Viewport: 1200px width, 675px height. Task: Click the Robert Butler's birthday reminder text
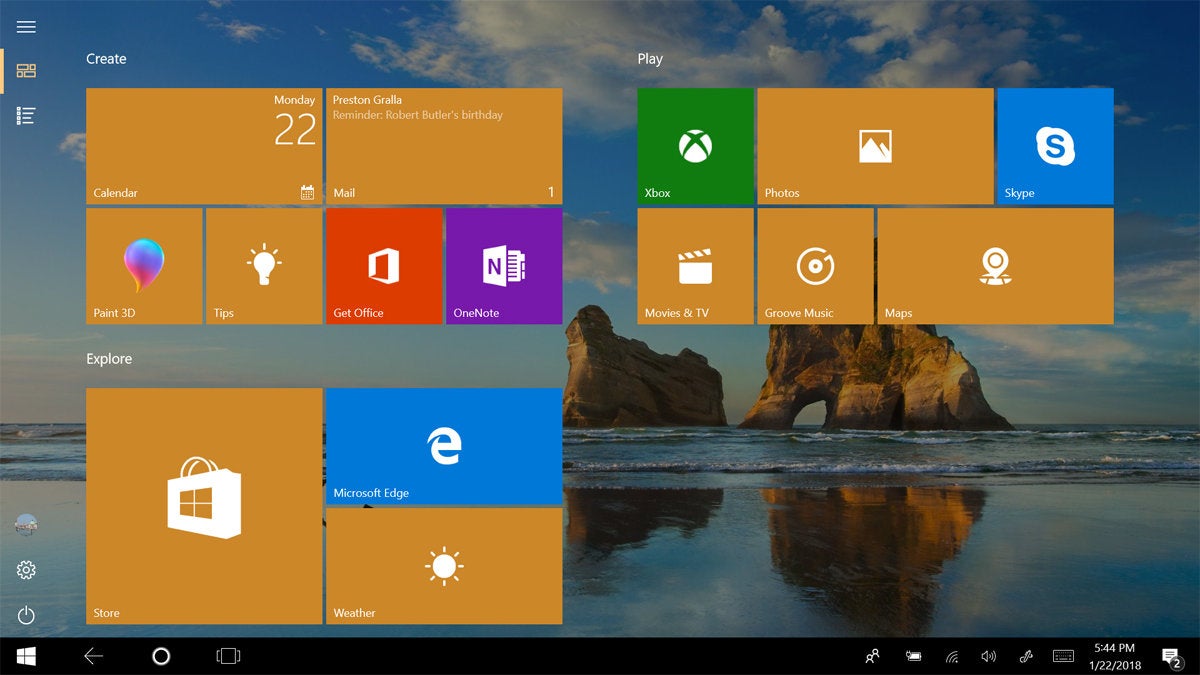[418, 115]
